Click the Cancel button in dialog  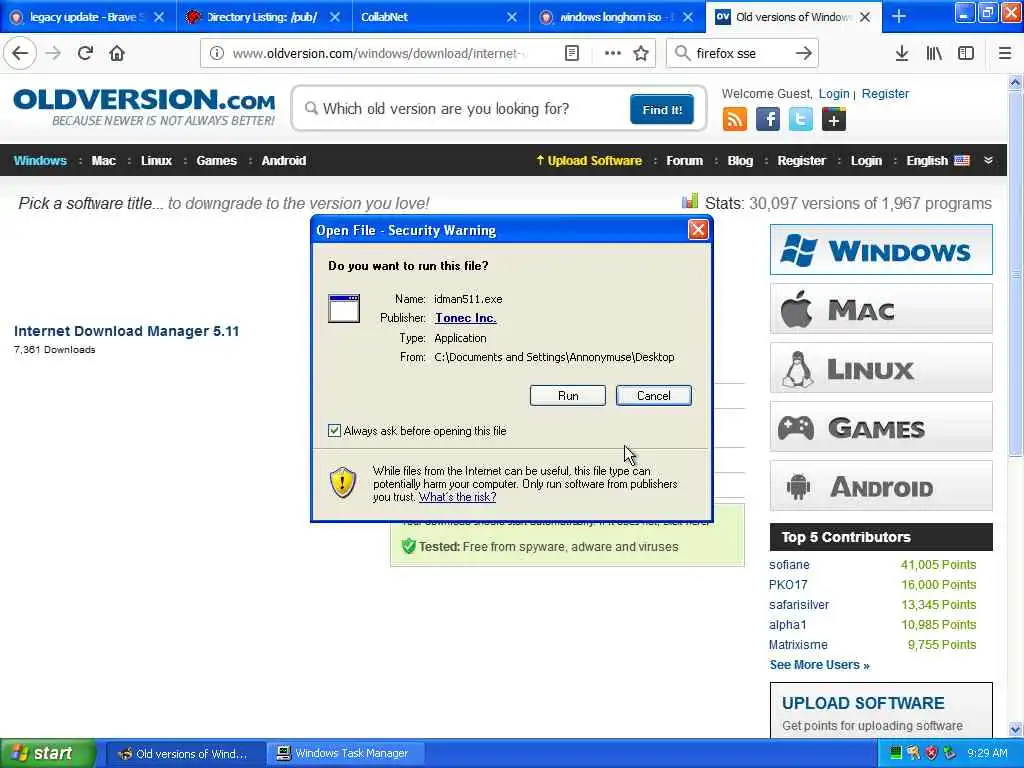pyautogui.click(x=653, y=396)
